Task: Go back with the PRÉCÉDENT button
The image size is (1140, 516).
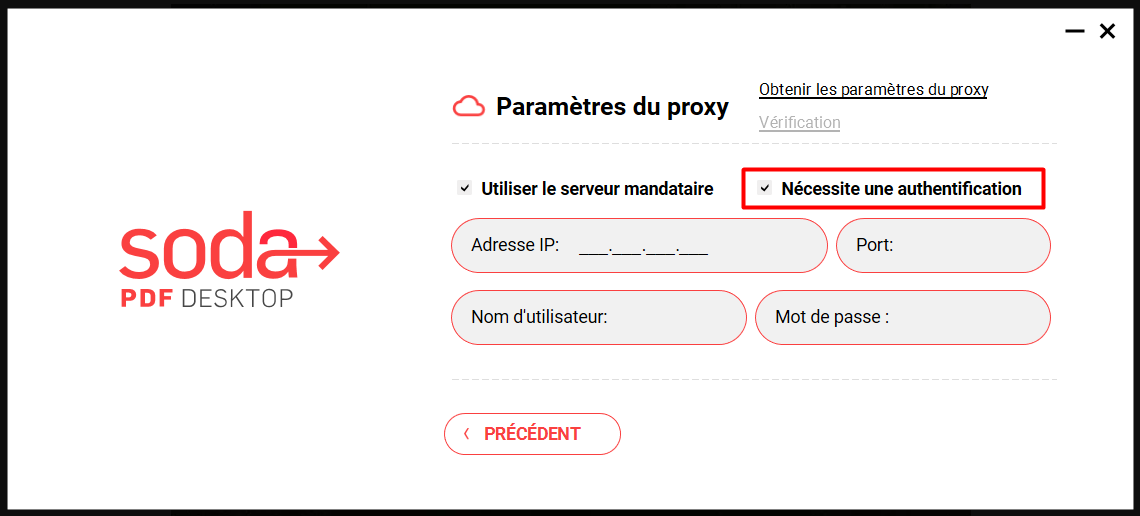Action: point(532,434)
